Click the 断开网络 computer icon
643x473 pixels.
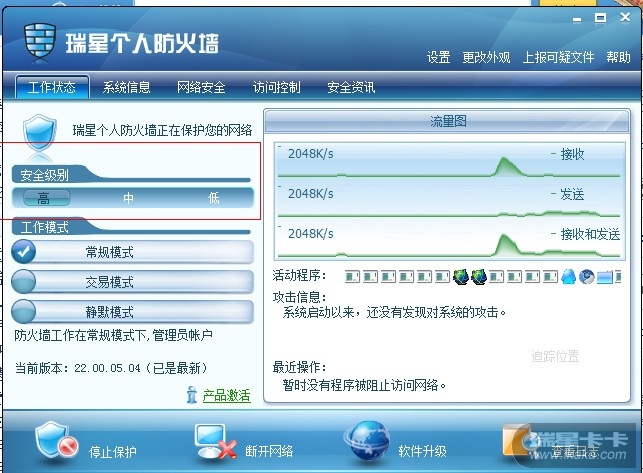pyautogui.click(x=215, y=442)
